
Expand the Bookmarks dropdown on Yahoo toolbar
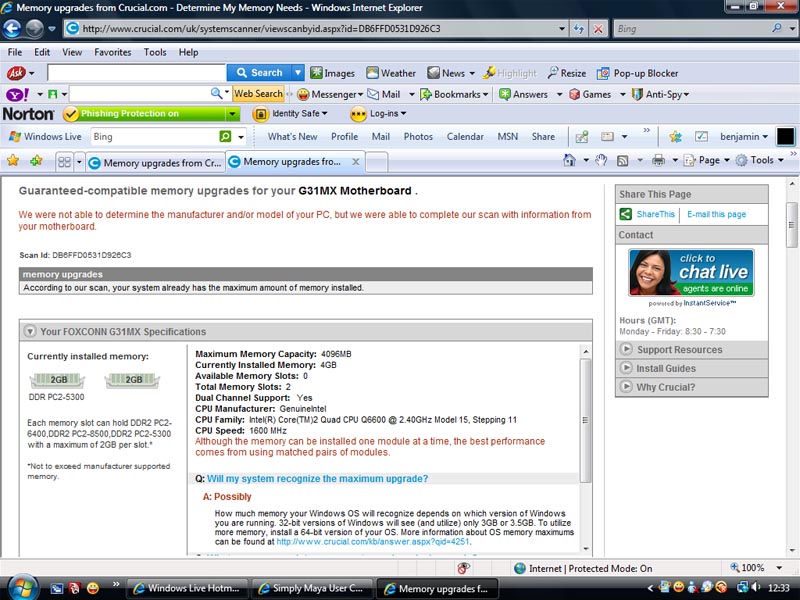point(485,94)
